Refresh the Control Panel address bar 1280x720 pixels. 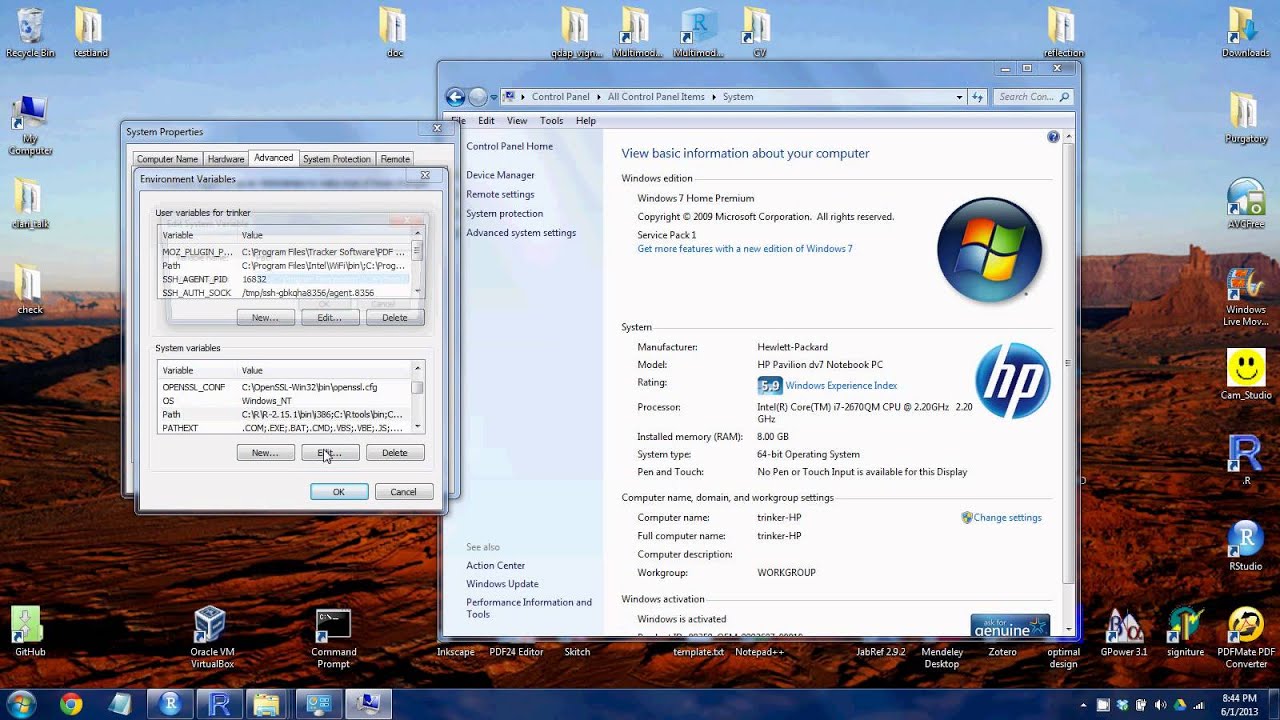[978, 97]
